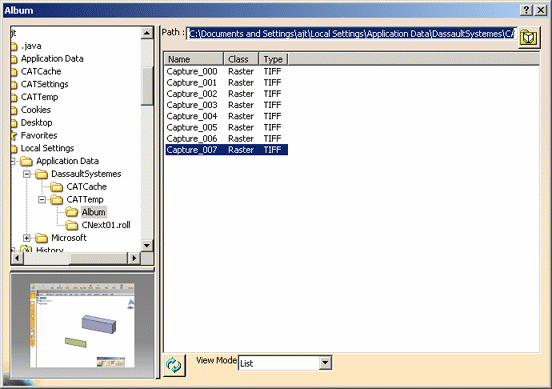
Task: Click Raster class of Capture_003
Action: coord(241,105)
